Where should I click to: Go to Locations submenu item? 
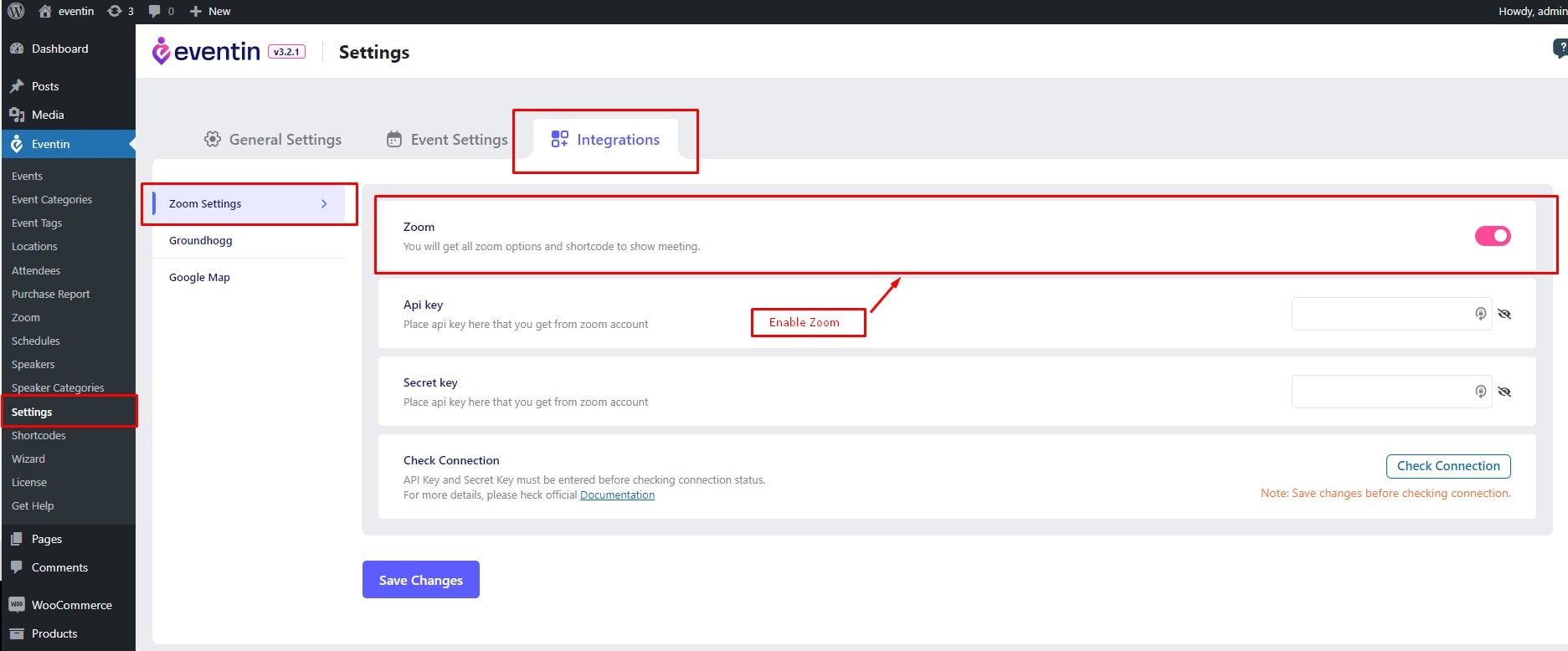[x=34, y=246]
